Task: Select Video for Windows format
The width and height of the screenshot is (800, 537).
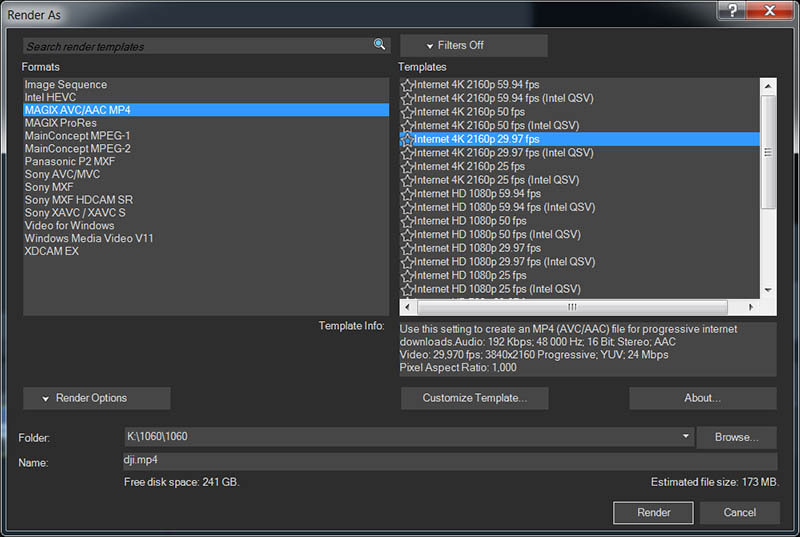Action: point(206,225)
